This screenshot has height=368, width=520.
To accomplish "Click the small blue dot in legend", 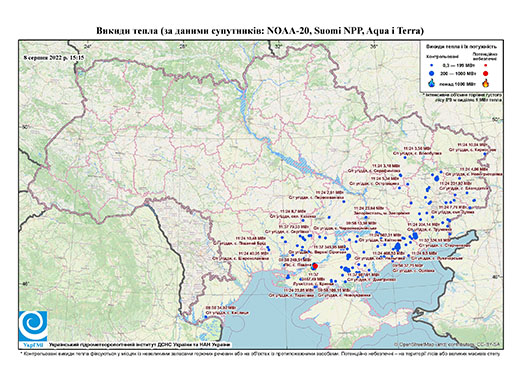I will pyautogui.click(x=432, y=66).
